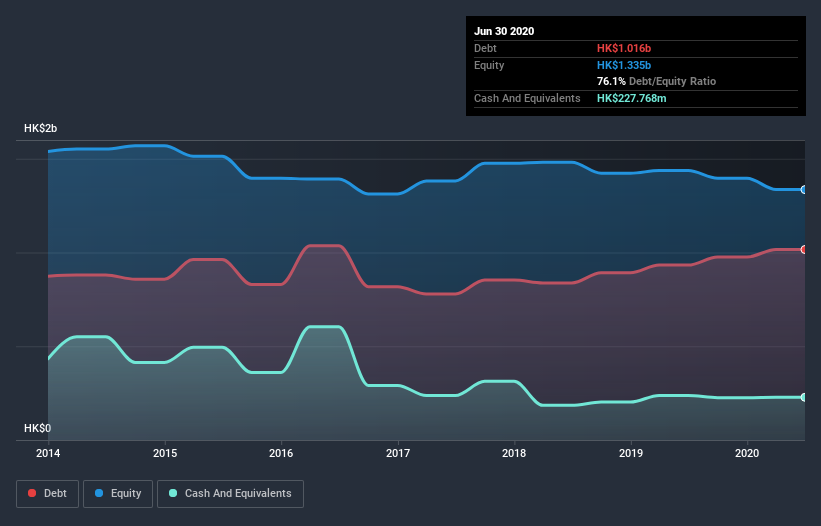Select the 2020 x-axis label

click(747, 453)
